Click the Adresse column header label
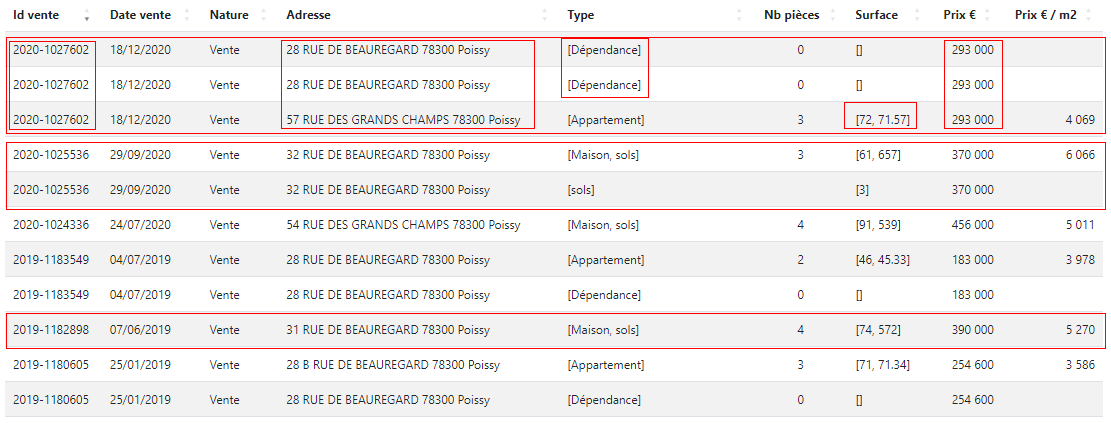Screen dimensions: 1111x423 308,16
